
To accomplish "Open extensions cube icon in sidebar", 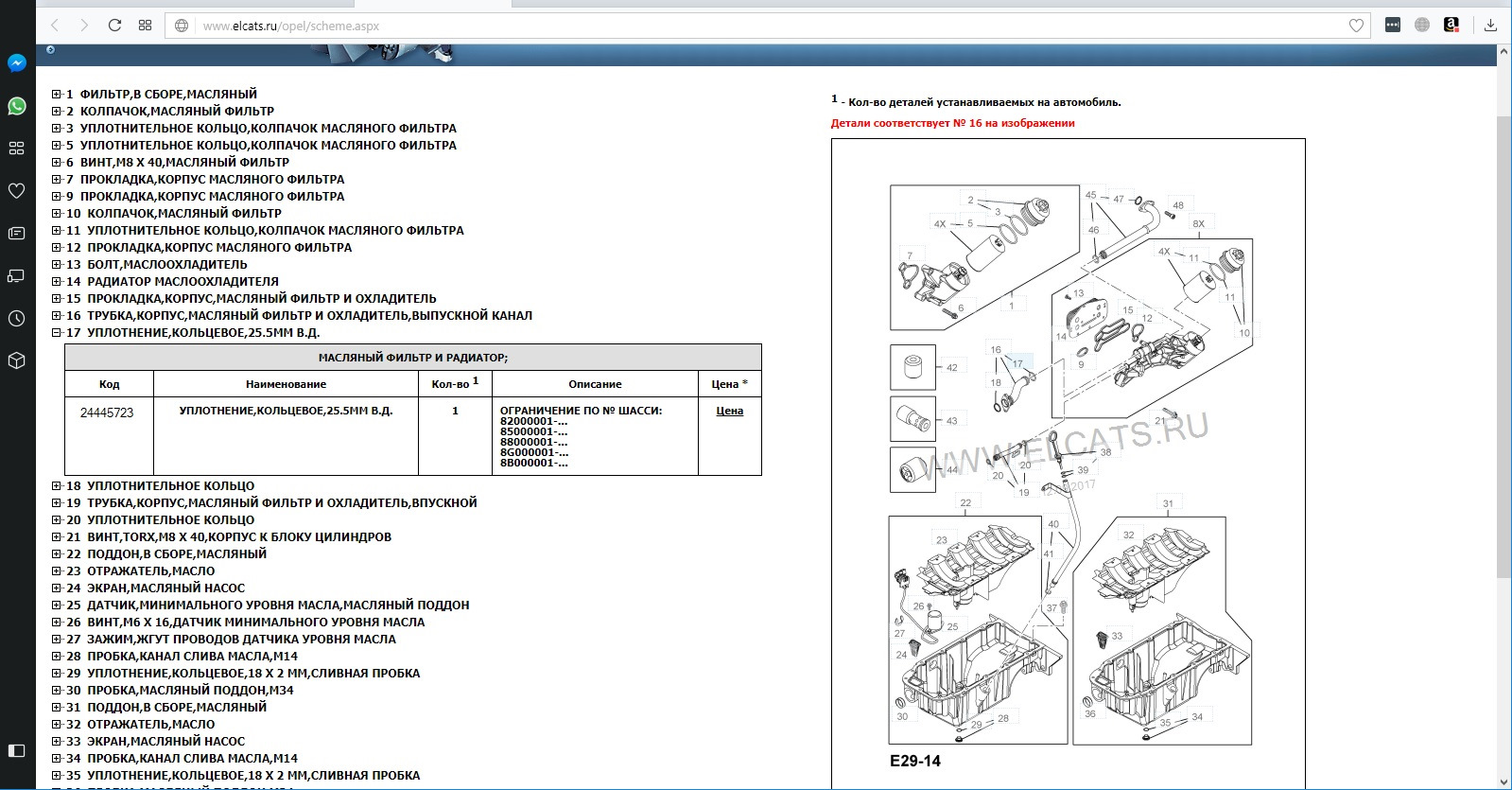I will 16,360.
